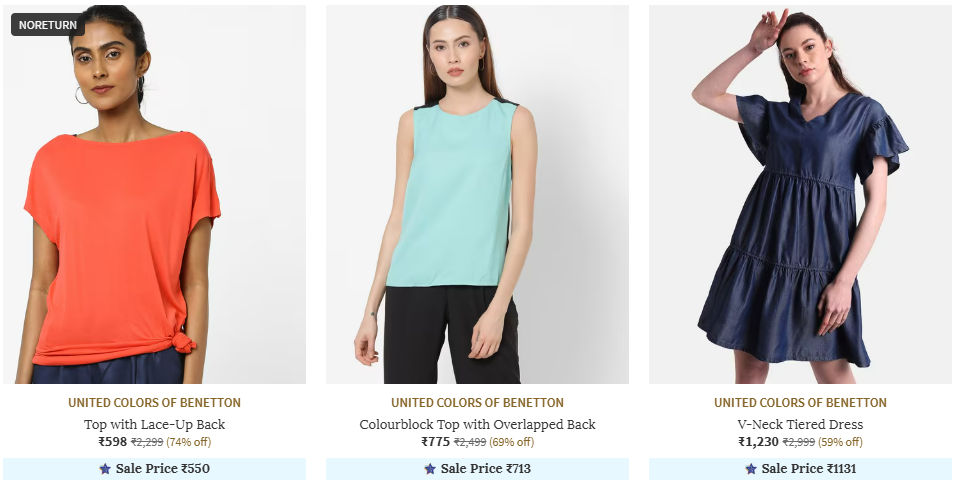Click the ₹1,230 price of tiered dress
Image resolution: width=954 pixels, height=485 pixels.
point(758,442)
